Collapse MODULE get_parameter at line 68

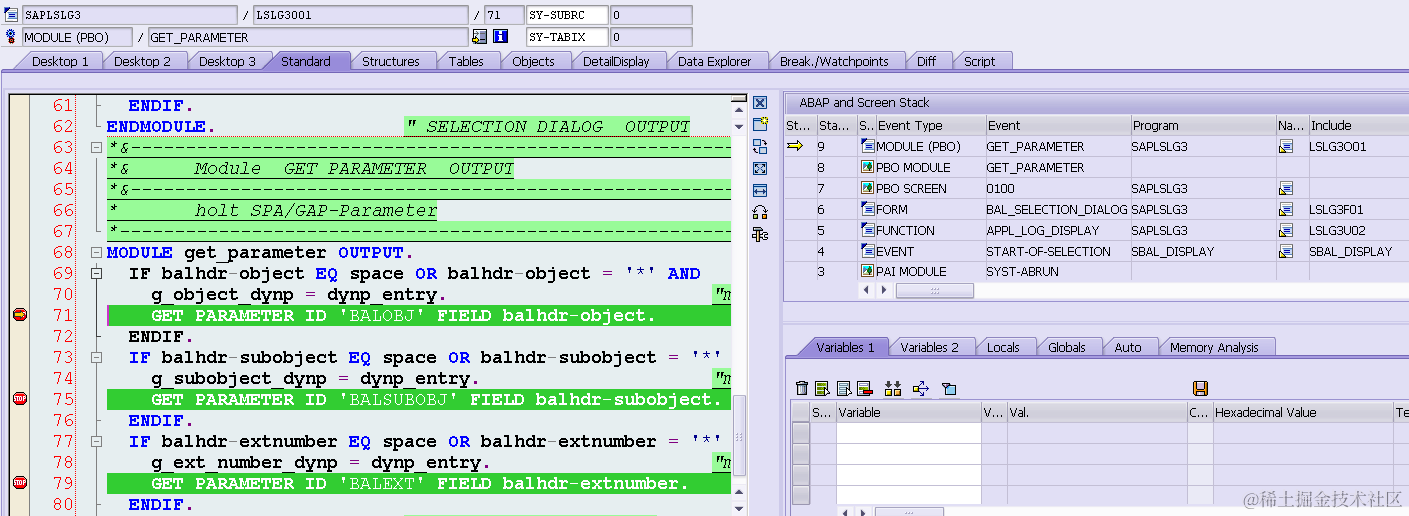point(97,252)
